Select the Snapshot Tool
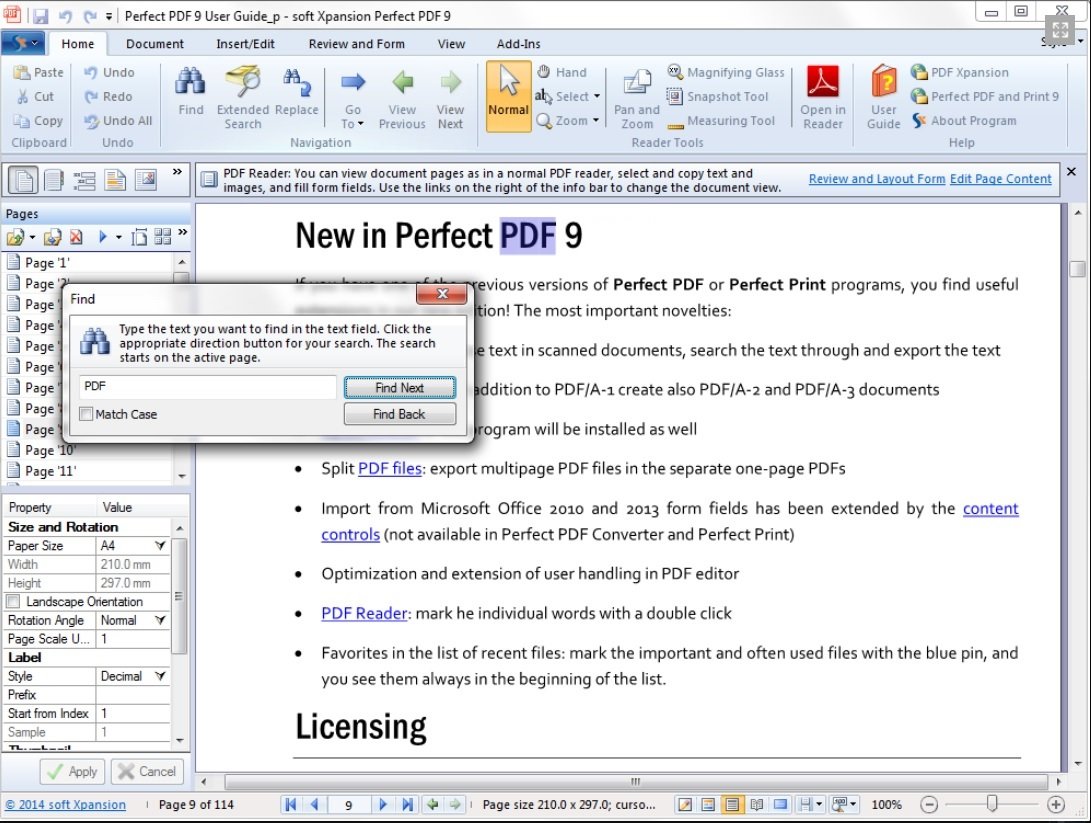This screenshot has width=1091, height=823. point(718,97)
